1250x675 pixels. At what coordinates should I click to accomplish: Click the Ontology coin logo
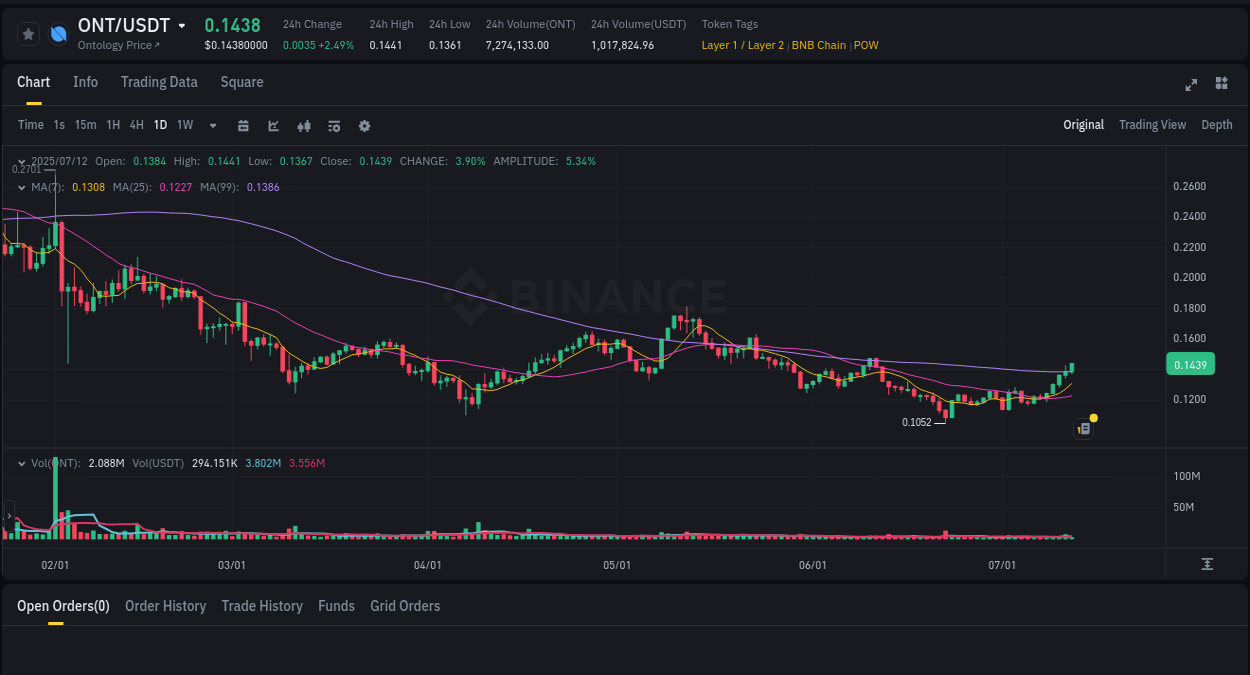[58, 33]
